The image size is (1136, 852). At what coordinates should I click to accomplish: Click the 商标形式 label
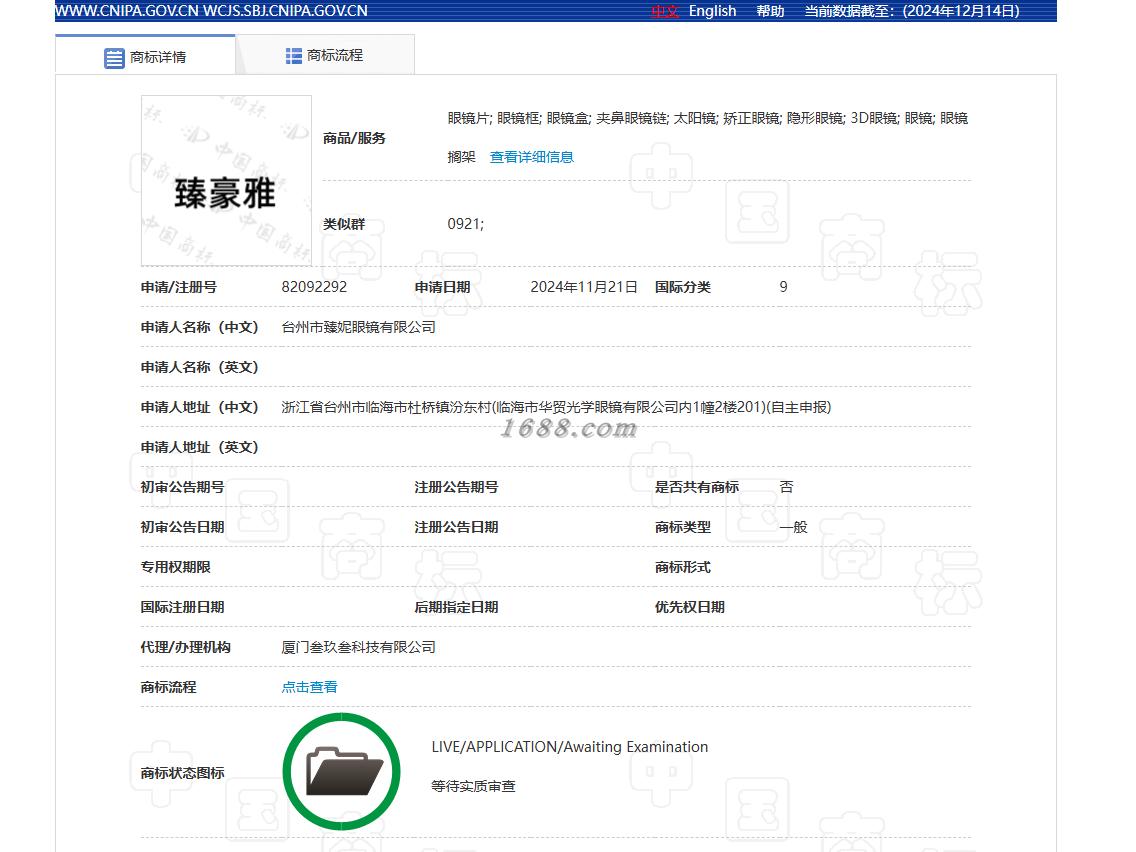[682, 567]
